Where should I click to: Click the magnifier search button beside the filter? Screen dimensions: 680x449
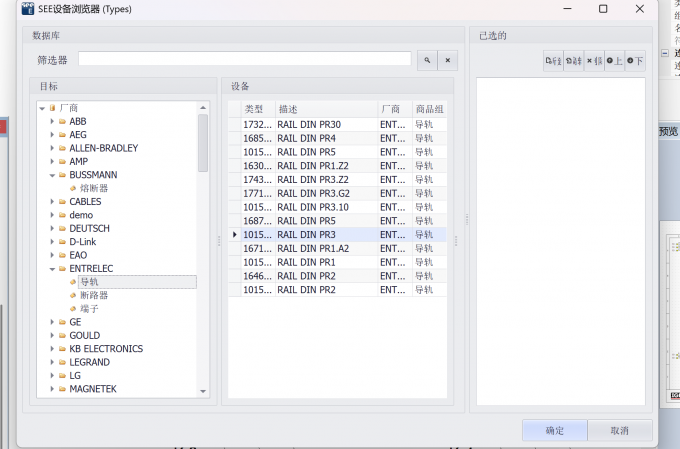tap(427, 60)
